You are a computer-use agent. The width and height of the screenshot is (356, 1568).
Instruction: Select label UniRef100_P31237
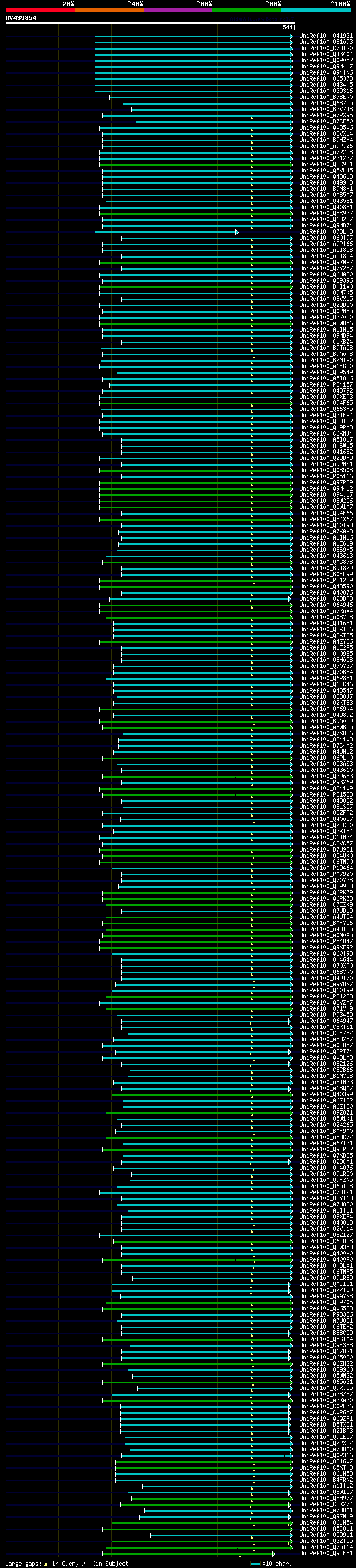click(x=326, y=159)
